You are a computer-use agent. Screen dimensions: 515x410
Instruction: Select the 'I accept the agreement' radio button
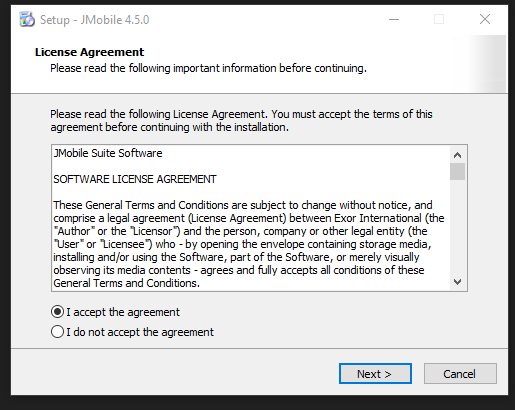(x=57, y=312)
